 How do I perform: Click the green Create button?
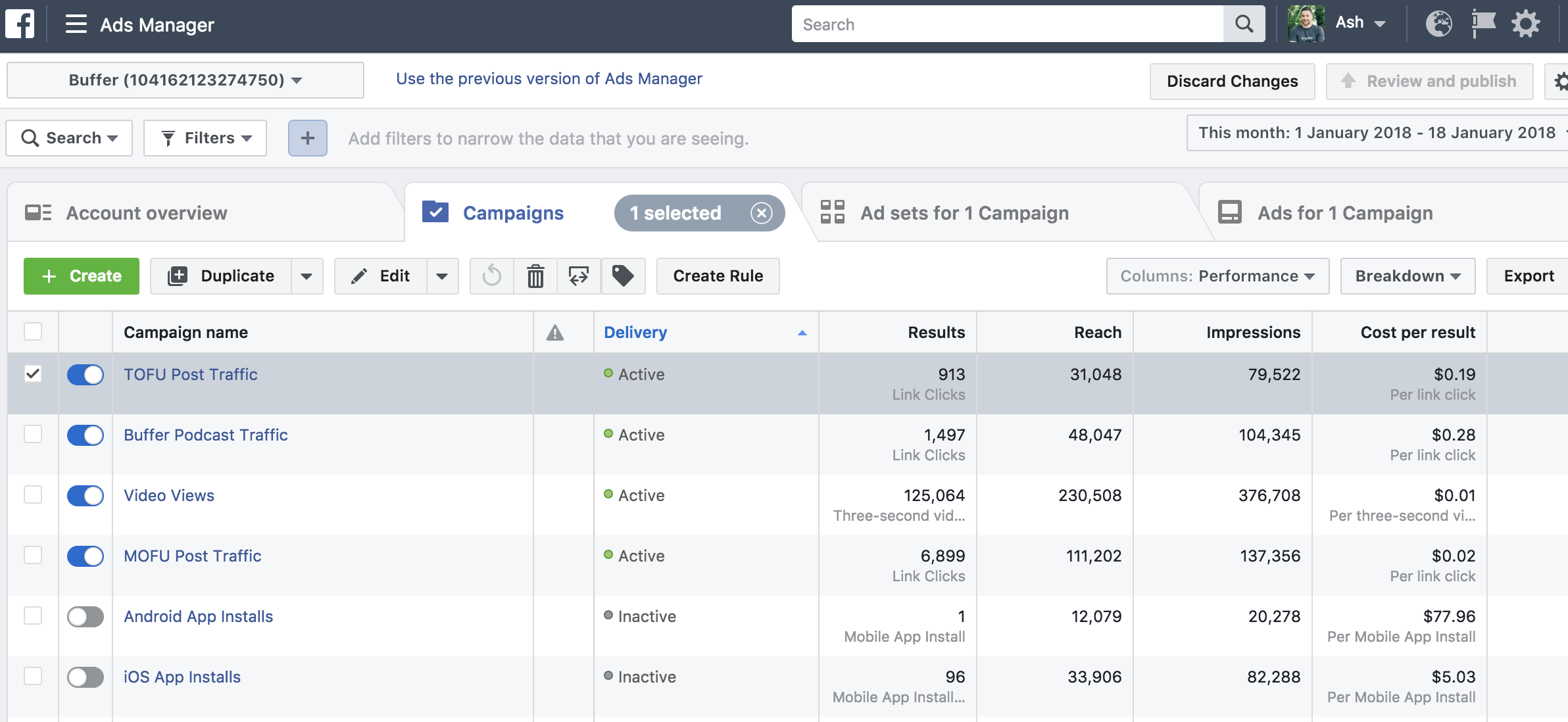click(81, 276)
